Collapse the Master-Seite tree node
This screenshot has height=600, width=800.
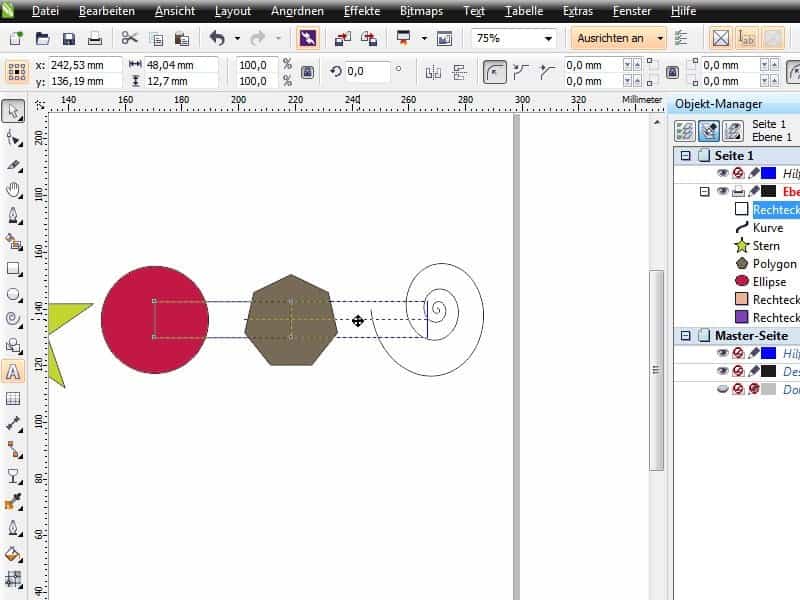(x=685, y=336)
